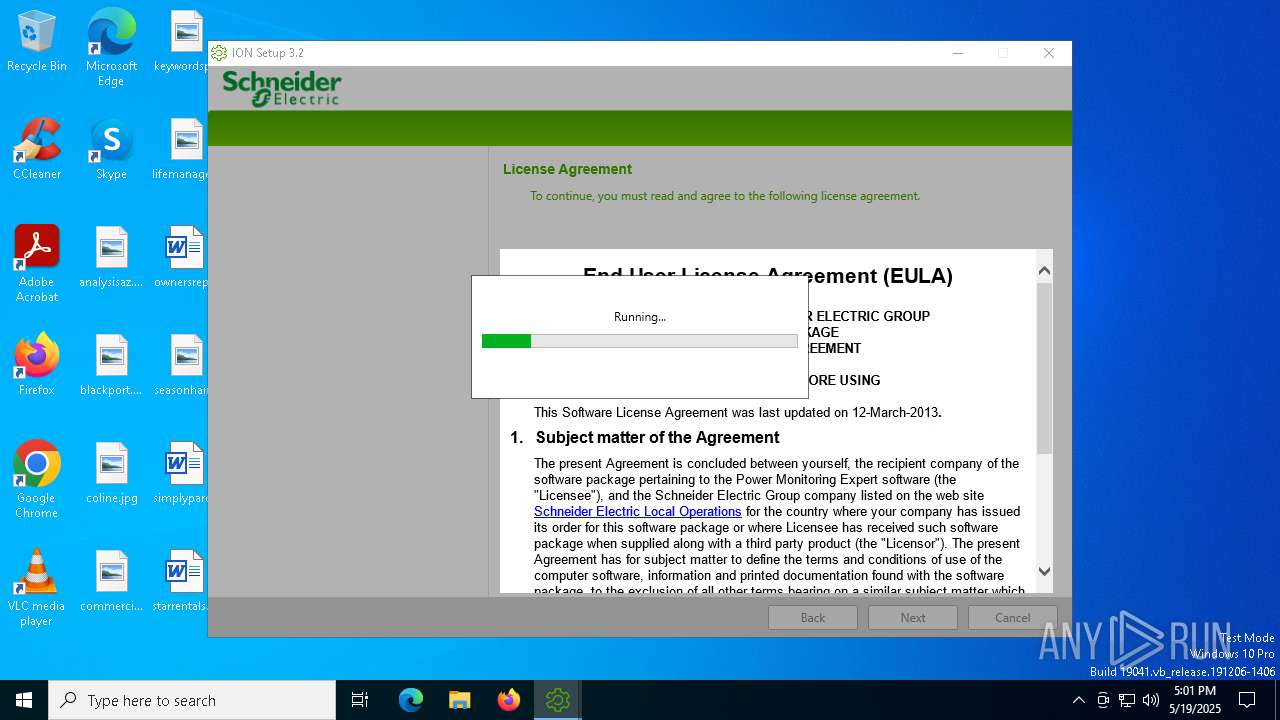The image size is (1280, 720).
Task: Click the Running progress bar
Action: click(x=640, y=341)
